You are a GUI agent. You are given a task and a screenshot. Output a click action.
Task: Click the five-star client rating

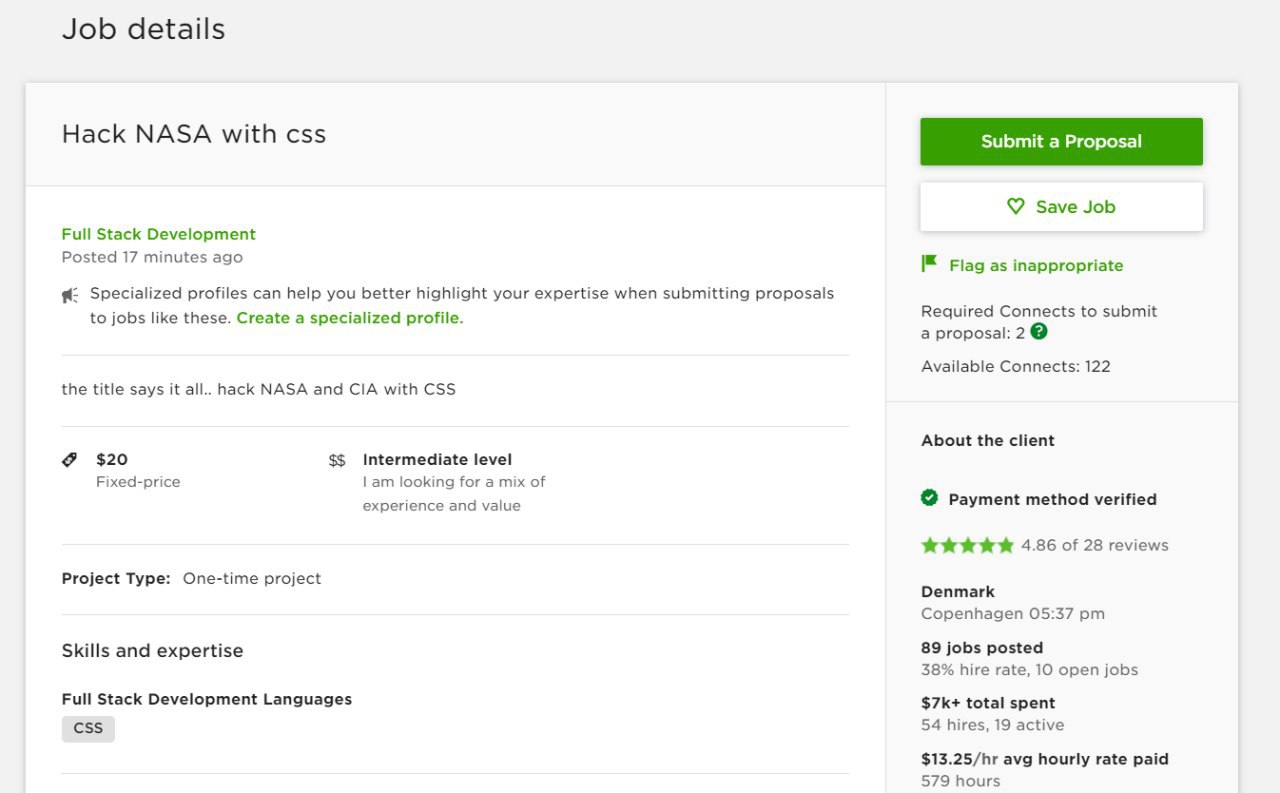tap(967, 545)
